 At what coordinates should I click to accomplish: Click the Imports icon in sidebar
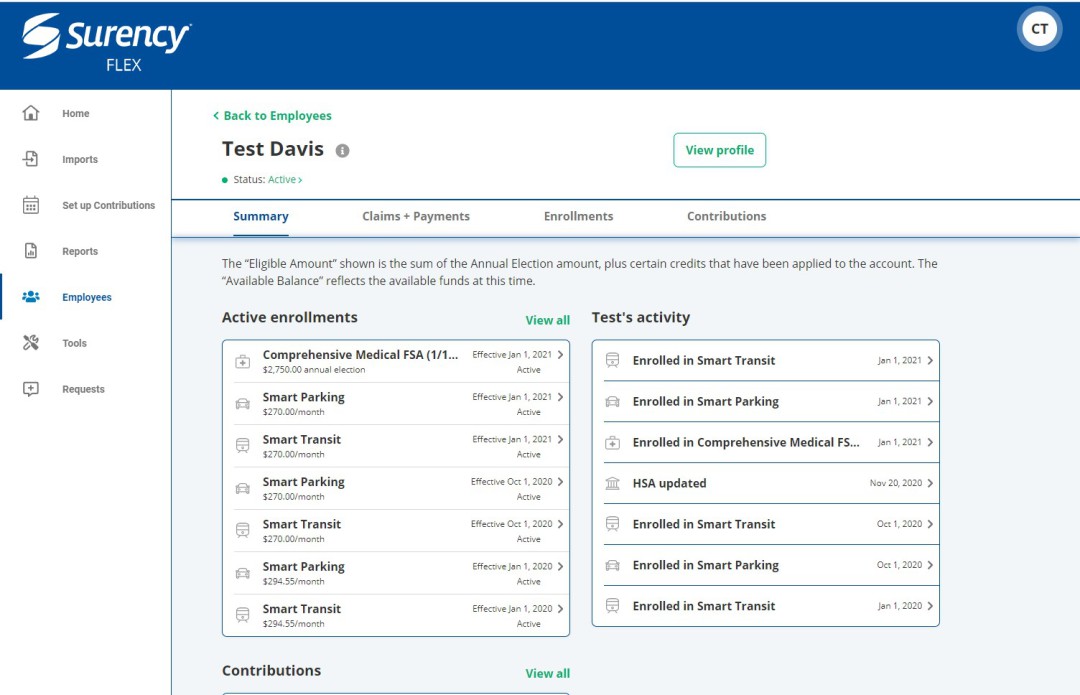tap(31, 159)
